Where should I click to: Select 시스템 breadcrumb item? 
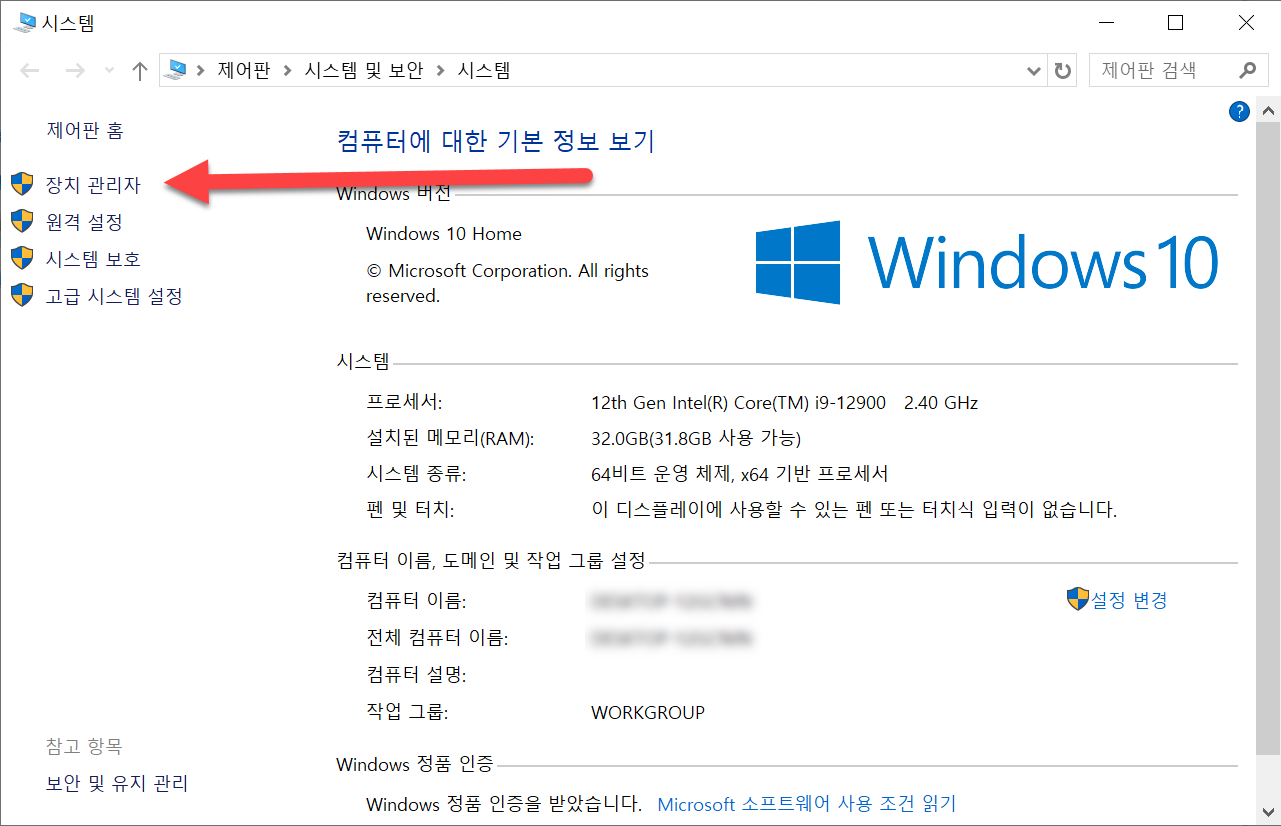pyautogui.click(x=484, y=71)
